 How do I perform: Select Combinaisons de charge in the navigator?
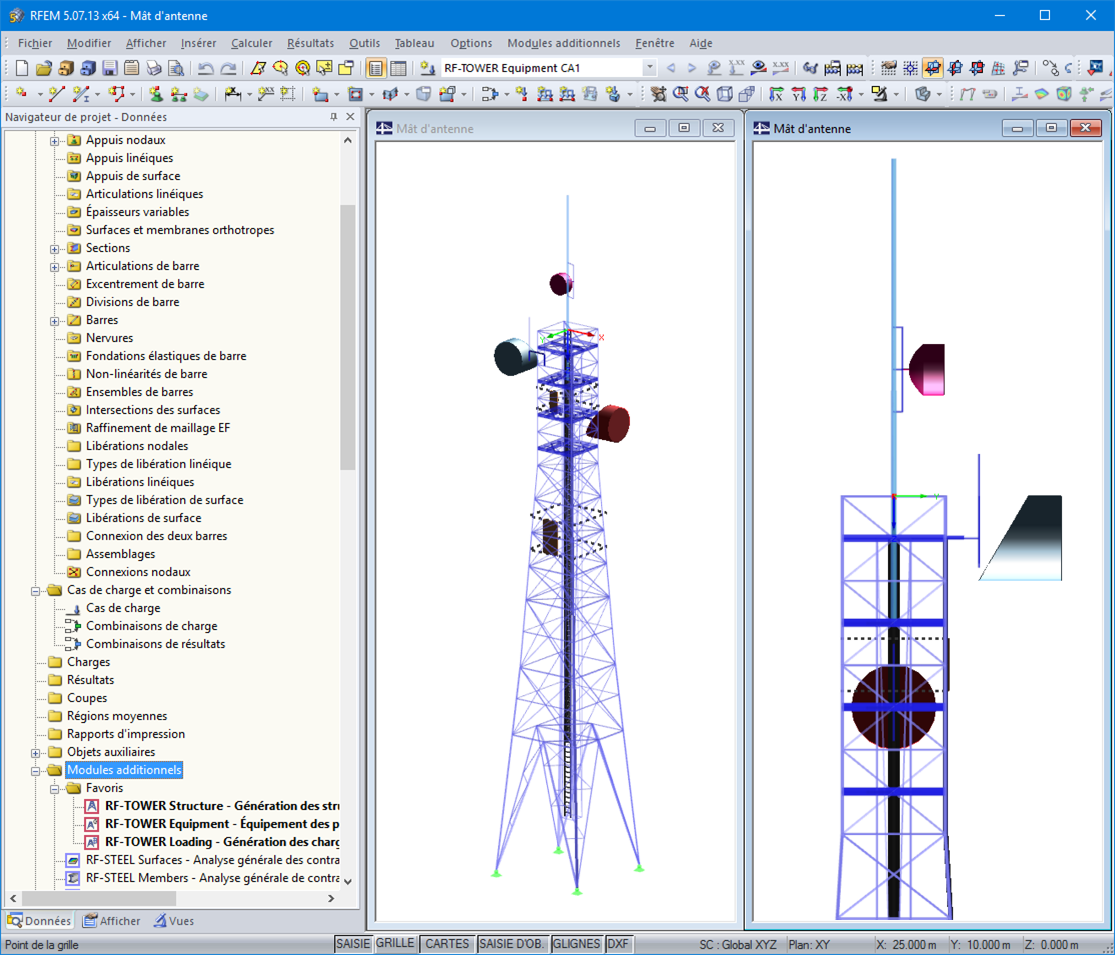pyautogui.click(x=153, y=626)
